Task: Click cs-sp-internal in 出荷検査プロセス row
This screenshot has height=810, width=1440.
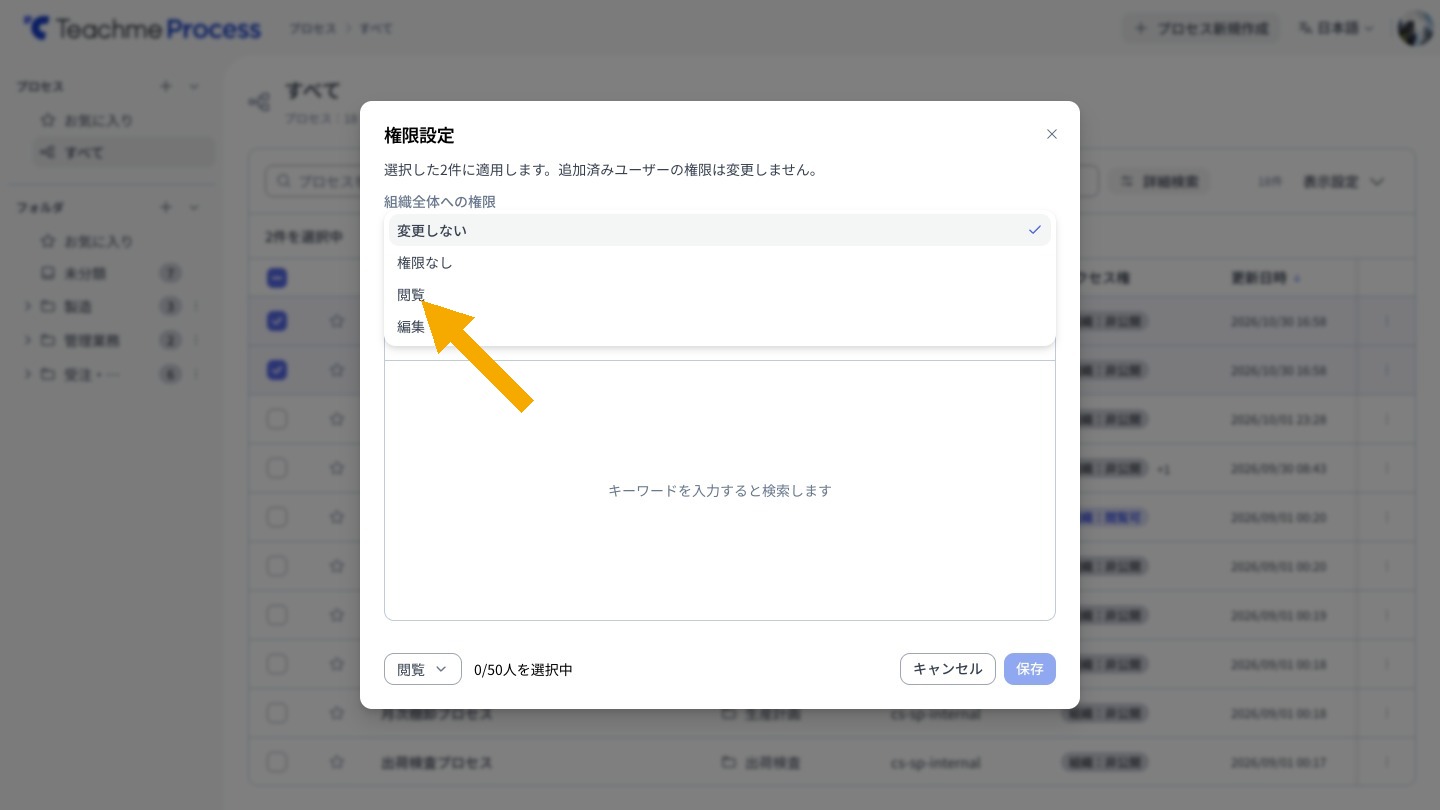Action: tap(935, 762)
